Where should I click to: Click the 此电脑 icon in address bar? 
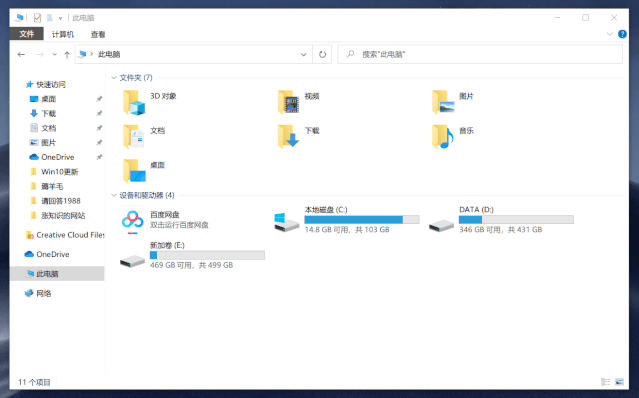point(82,54)
